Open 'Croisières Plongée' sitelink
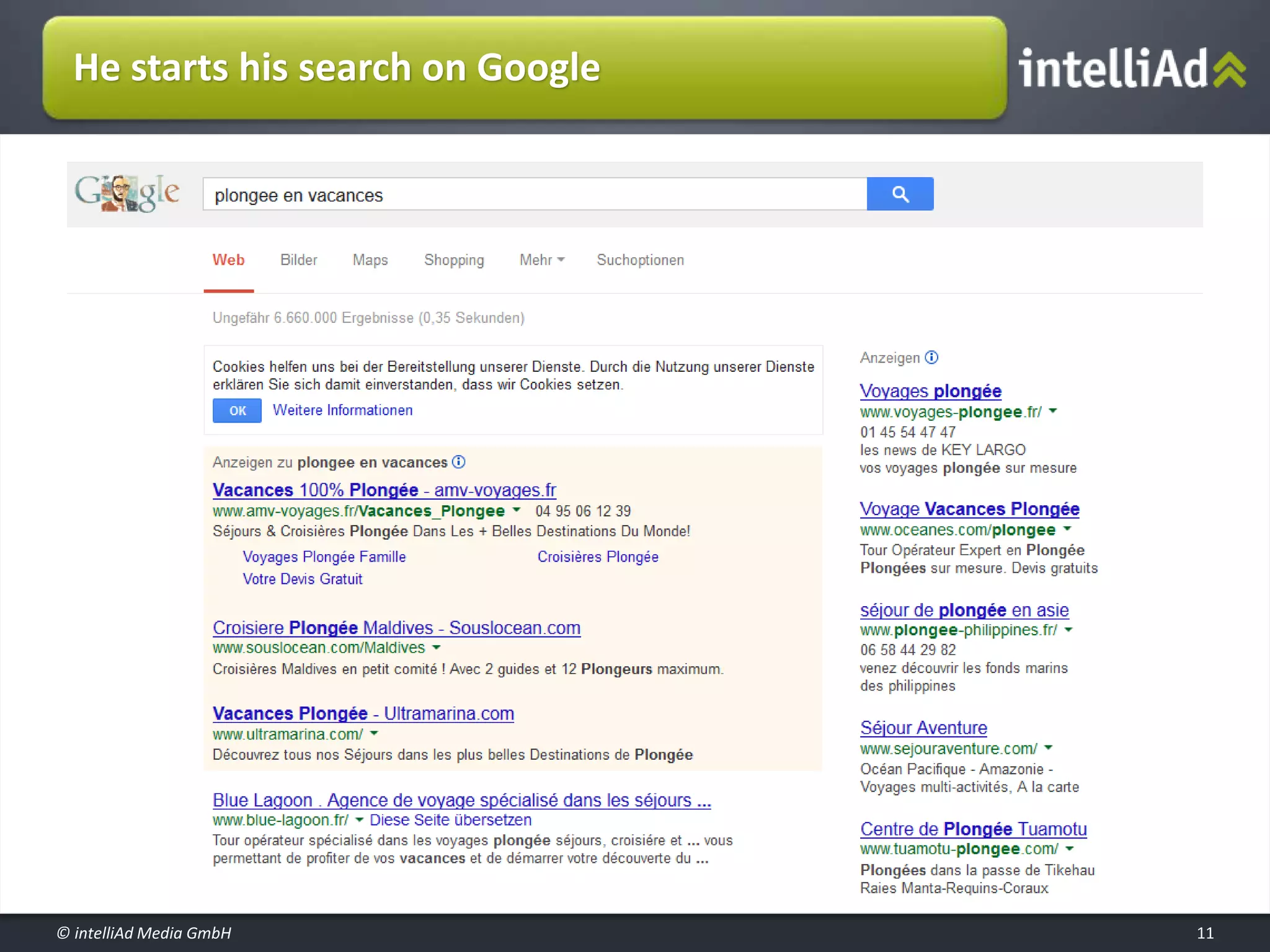This screenshot has width=1270, height=952. pyautogui.click(x=598, y=557)
